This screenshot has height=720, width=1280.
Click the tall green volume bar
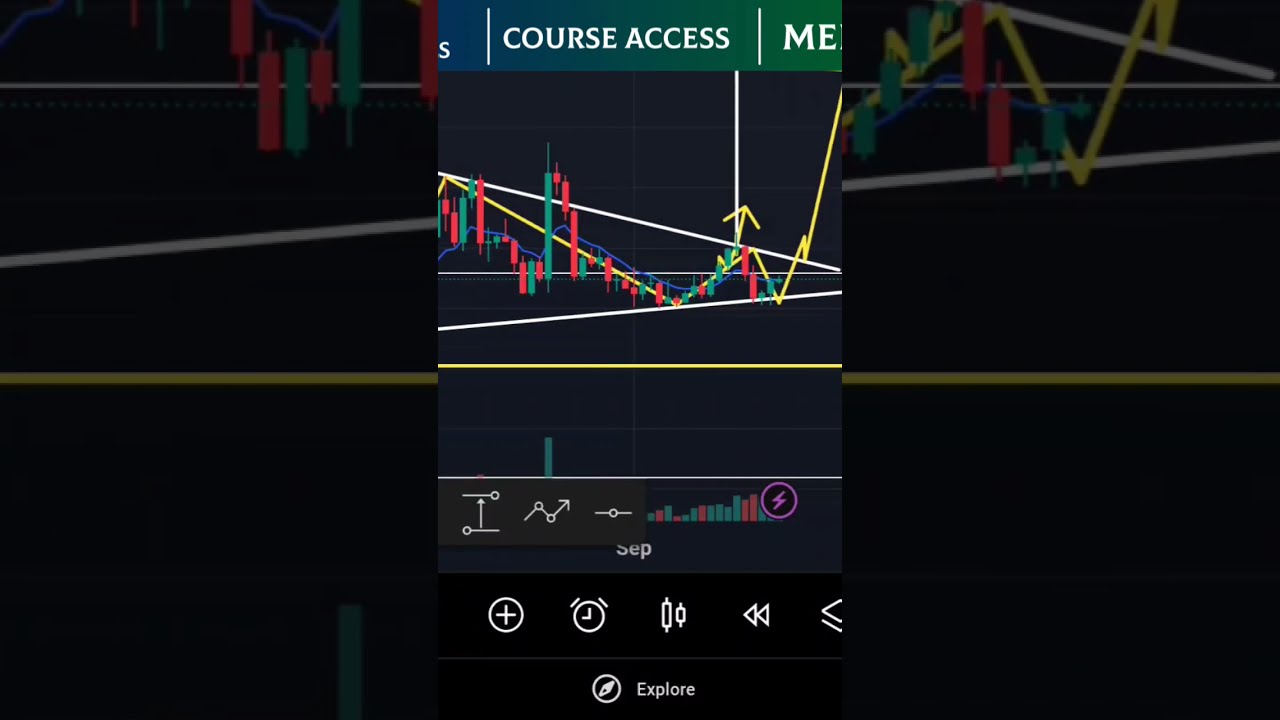[x=548, y=457]
